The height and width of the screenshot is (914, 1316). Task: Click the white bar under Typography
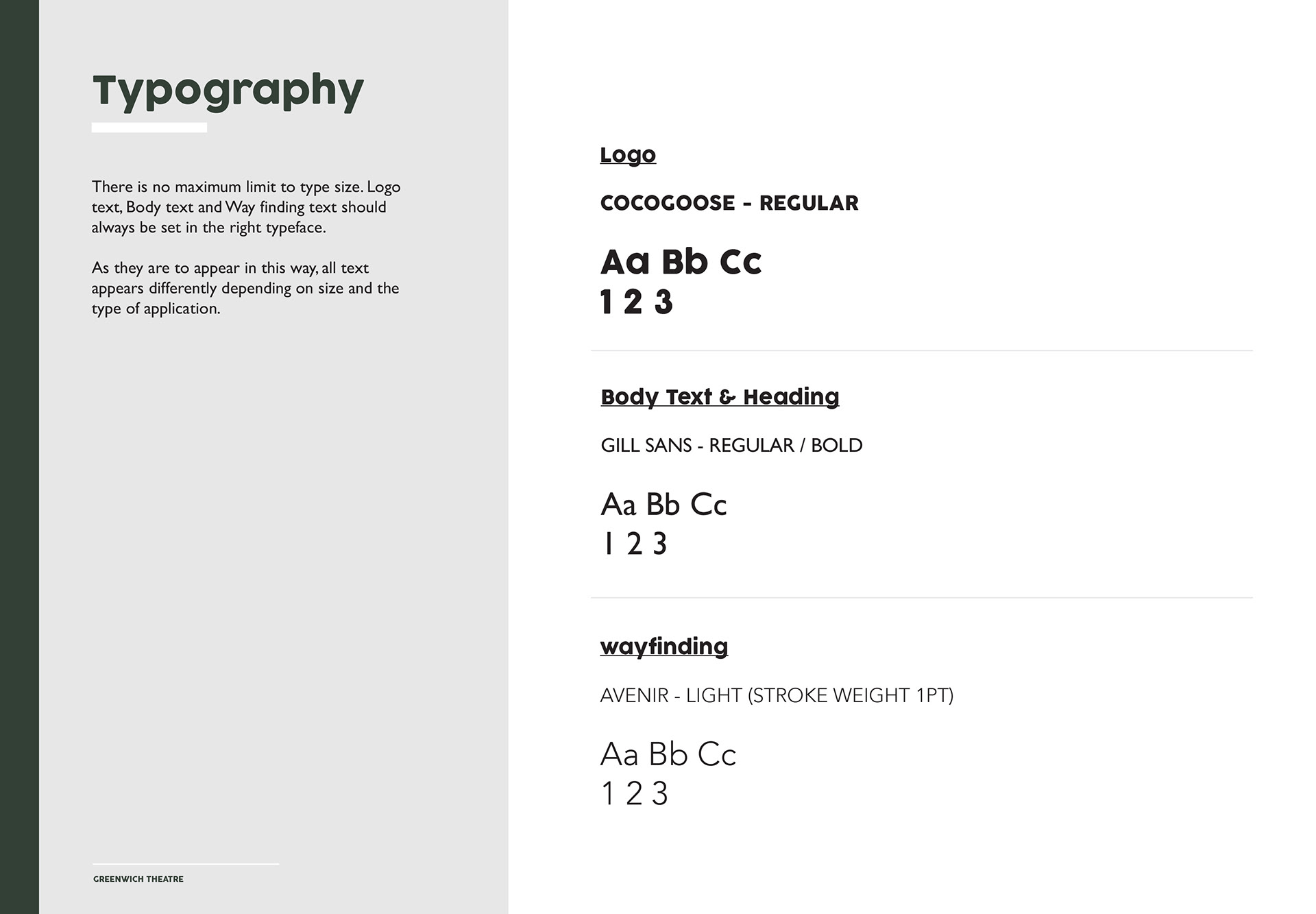tap(149, 128)
